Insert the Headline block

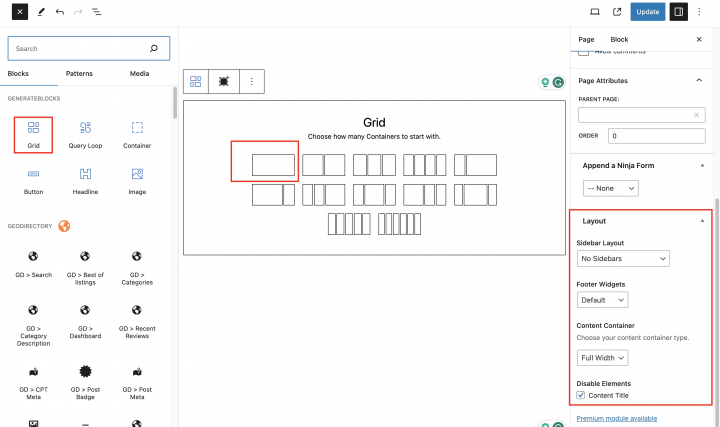pyautogui.click(x=85, y=179)
